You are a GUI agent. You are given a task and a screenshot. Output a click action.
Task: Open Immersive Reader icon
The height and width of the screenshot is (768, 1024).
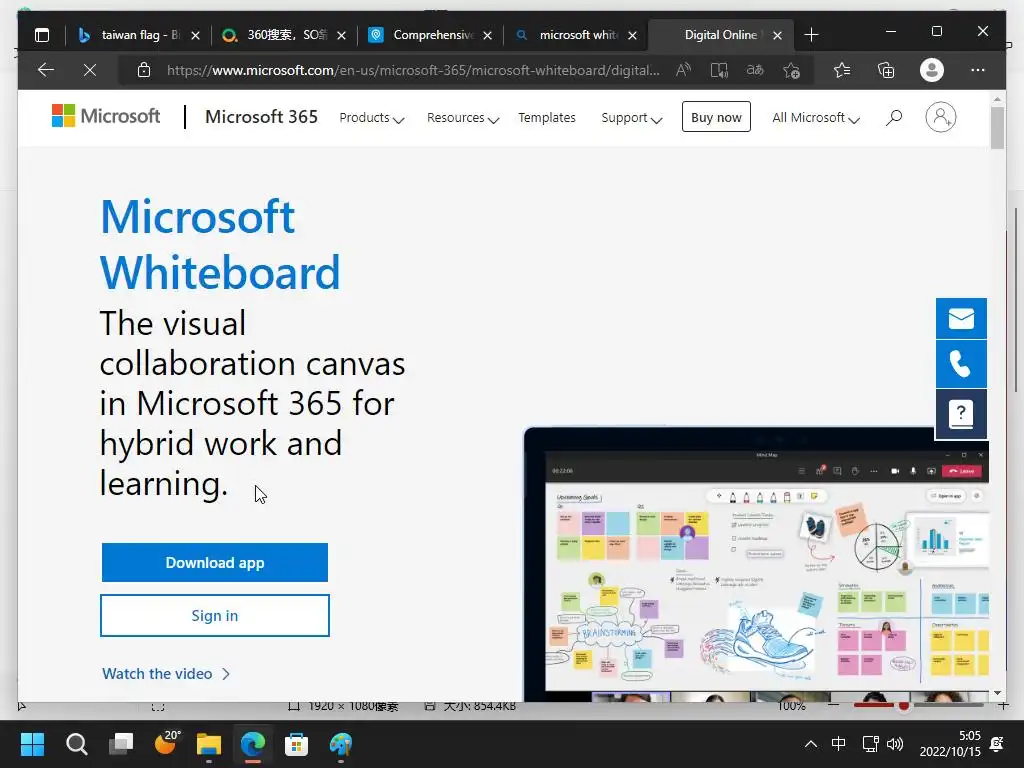[719, 70]
